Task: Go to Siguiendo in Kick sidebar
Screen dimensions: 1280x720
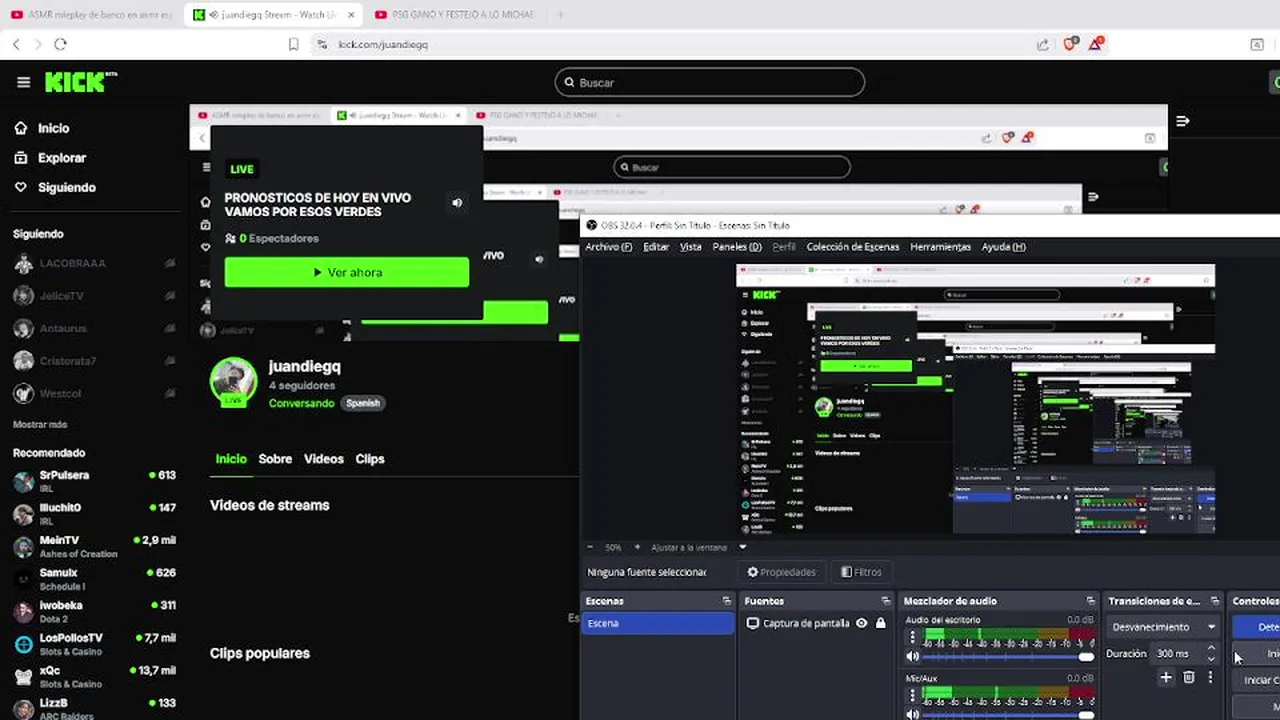Action: click(x=55, y=187)
